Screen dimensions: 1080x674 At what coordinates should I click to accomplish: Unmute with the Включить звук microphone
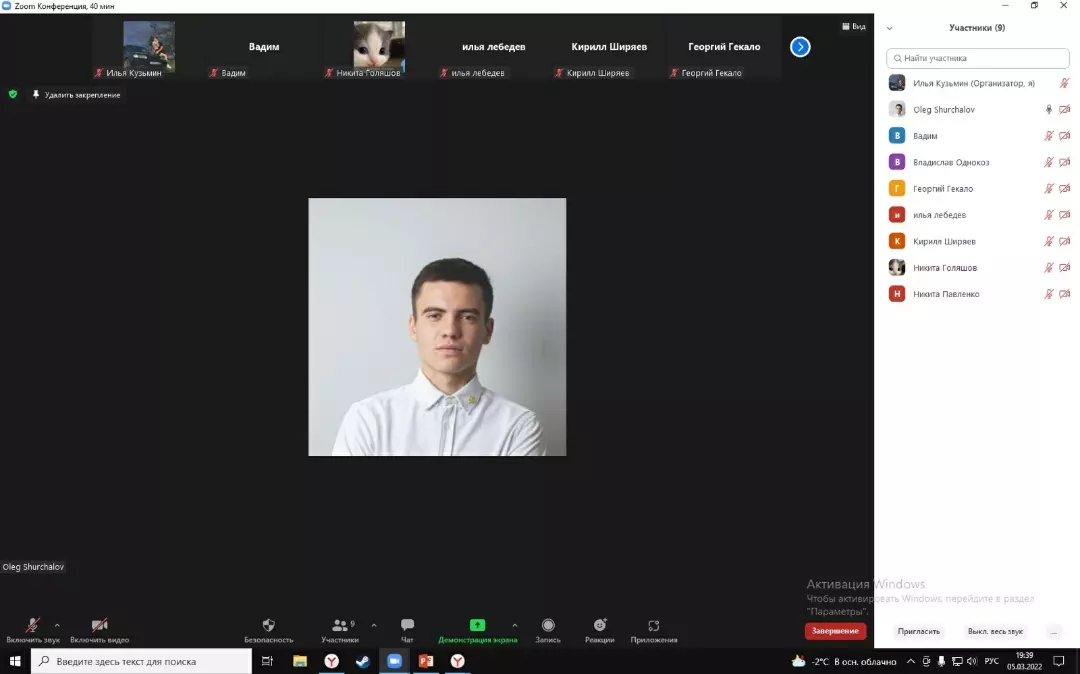(33, 625)
